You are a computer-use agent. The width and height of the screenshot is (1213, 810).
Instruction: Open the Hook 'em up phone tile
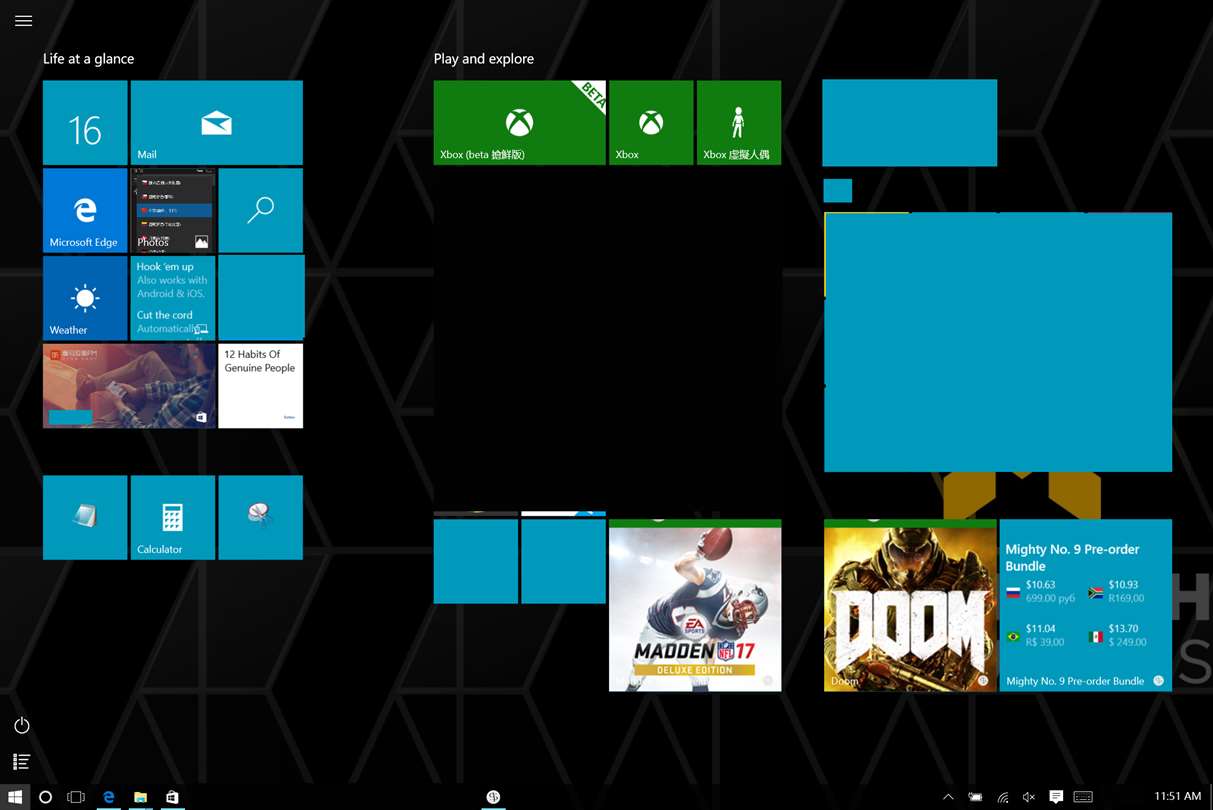point(173,298)
